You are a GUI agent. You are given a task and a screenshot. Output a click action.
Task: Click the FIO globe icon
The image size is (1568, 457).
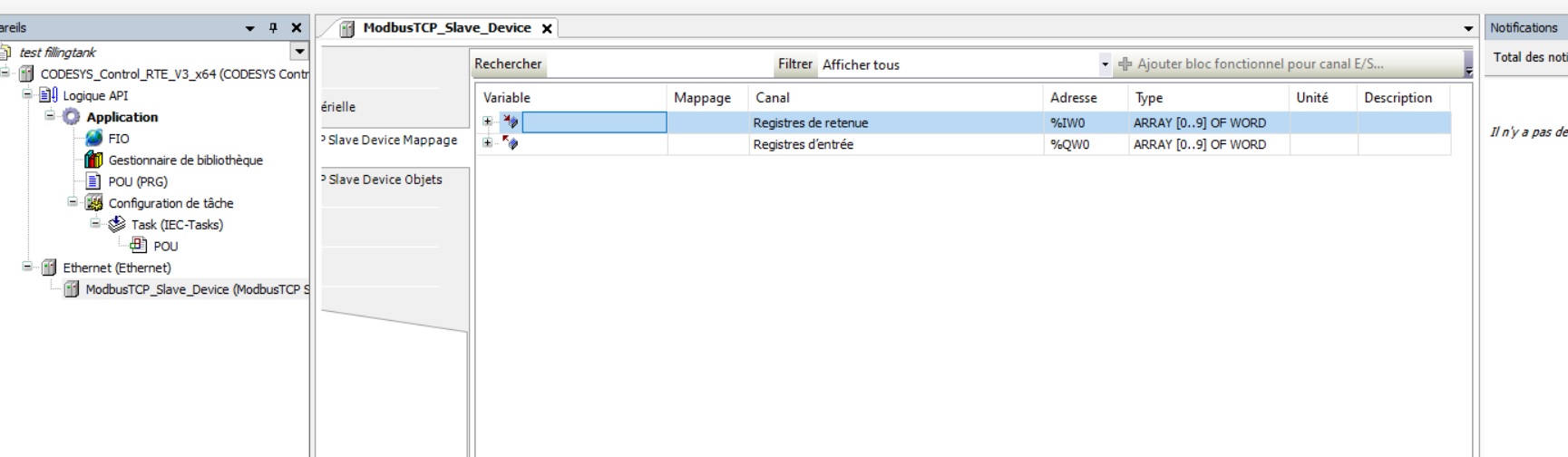click(x=94, y=138)
